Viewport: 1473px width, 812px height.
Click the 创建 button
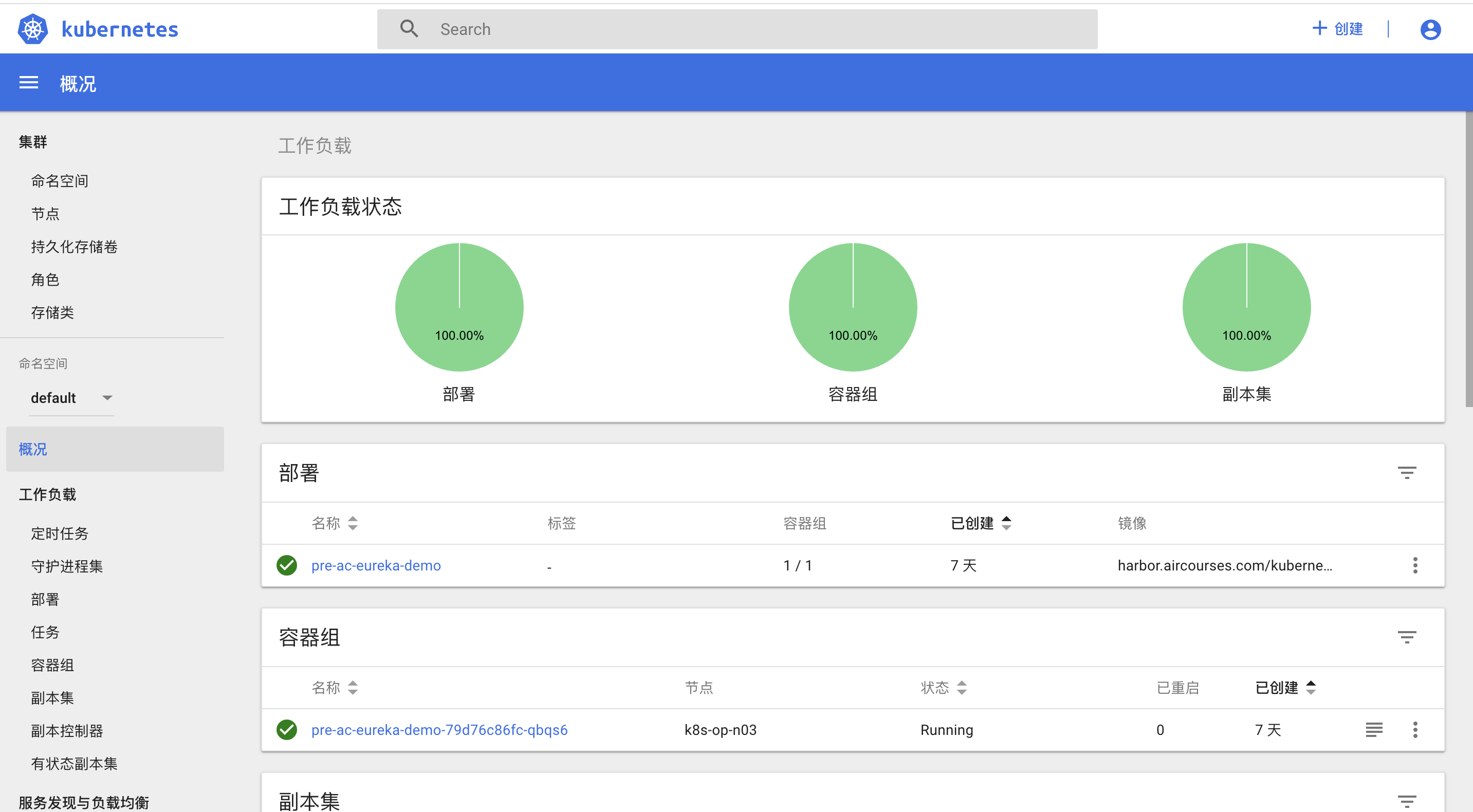click(1337, 29)
